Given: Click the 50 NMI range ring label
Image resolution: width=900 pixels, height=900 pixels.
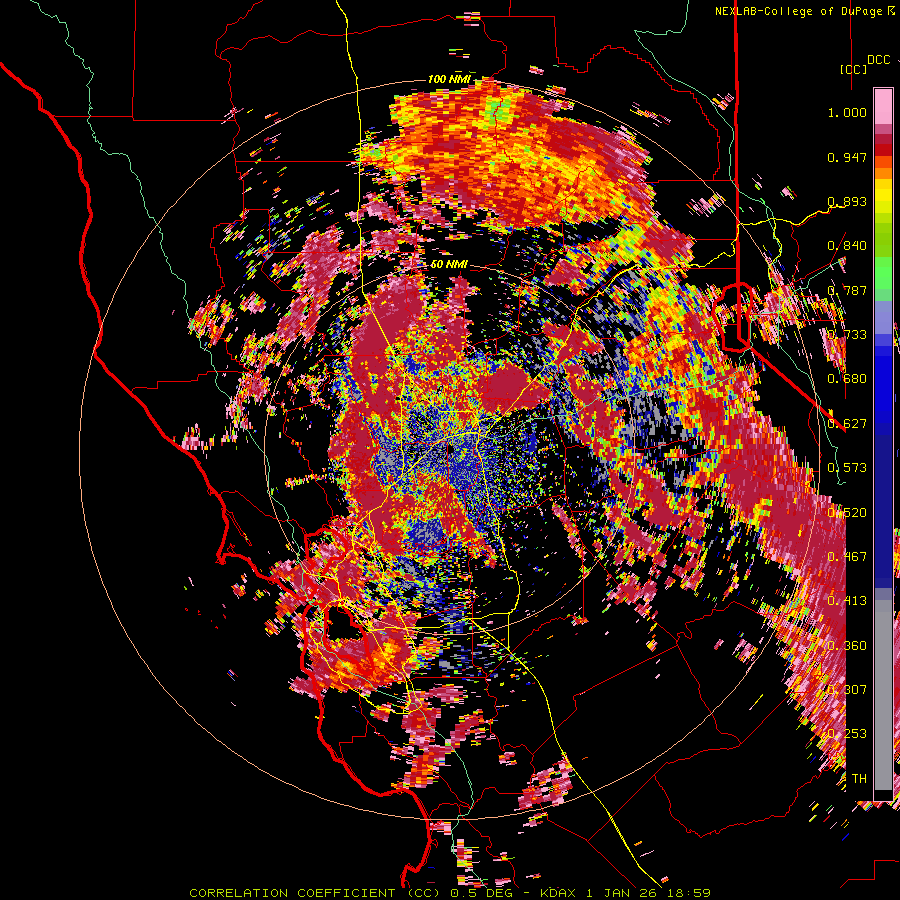Looking at the screenshot, I should click(x=449, y=265).
